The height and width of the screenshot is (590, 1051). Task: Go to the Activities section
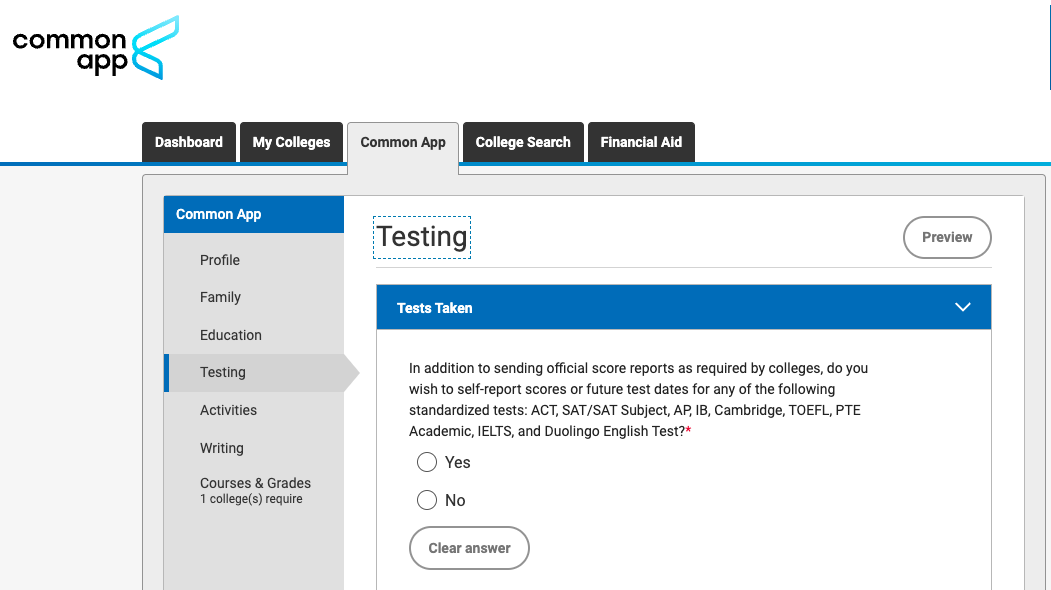[x=228, y=410]
